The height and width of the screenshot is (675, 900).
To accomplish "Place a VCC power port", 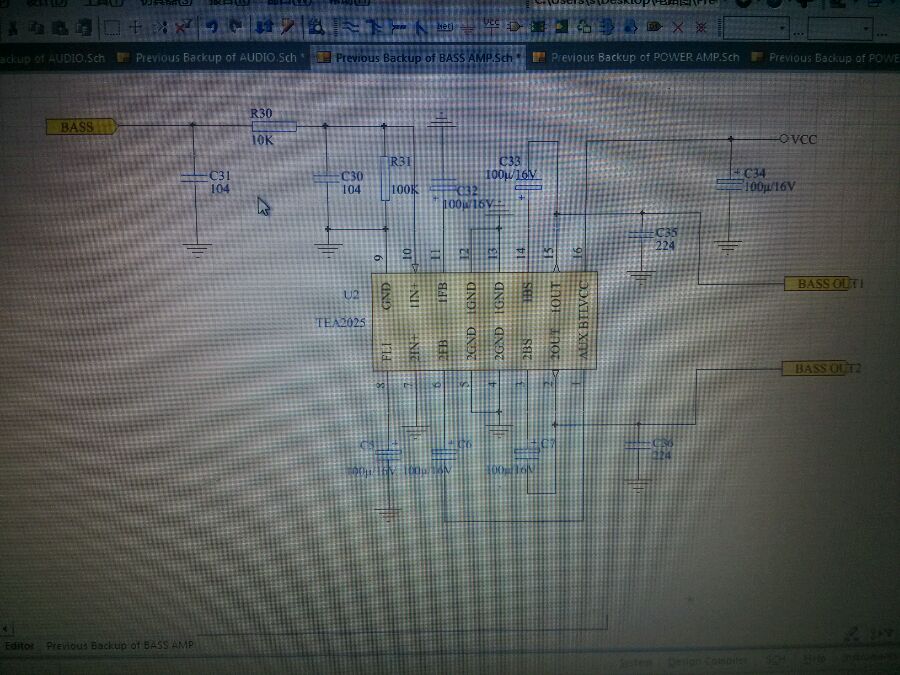I will click(x=491, y=25).
